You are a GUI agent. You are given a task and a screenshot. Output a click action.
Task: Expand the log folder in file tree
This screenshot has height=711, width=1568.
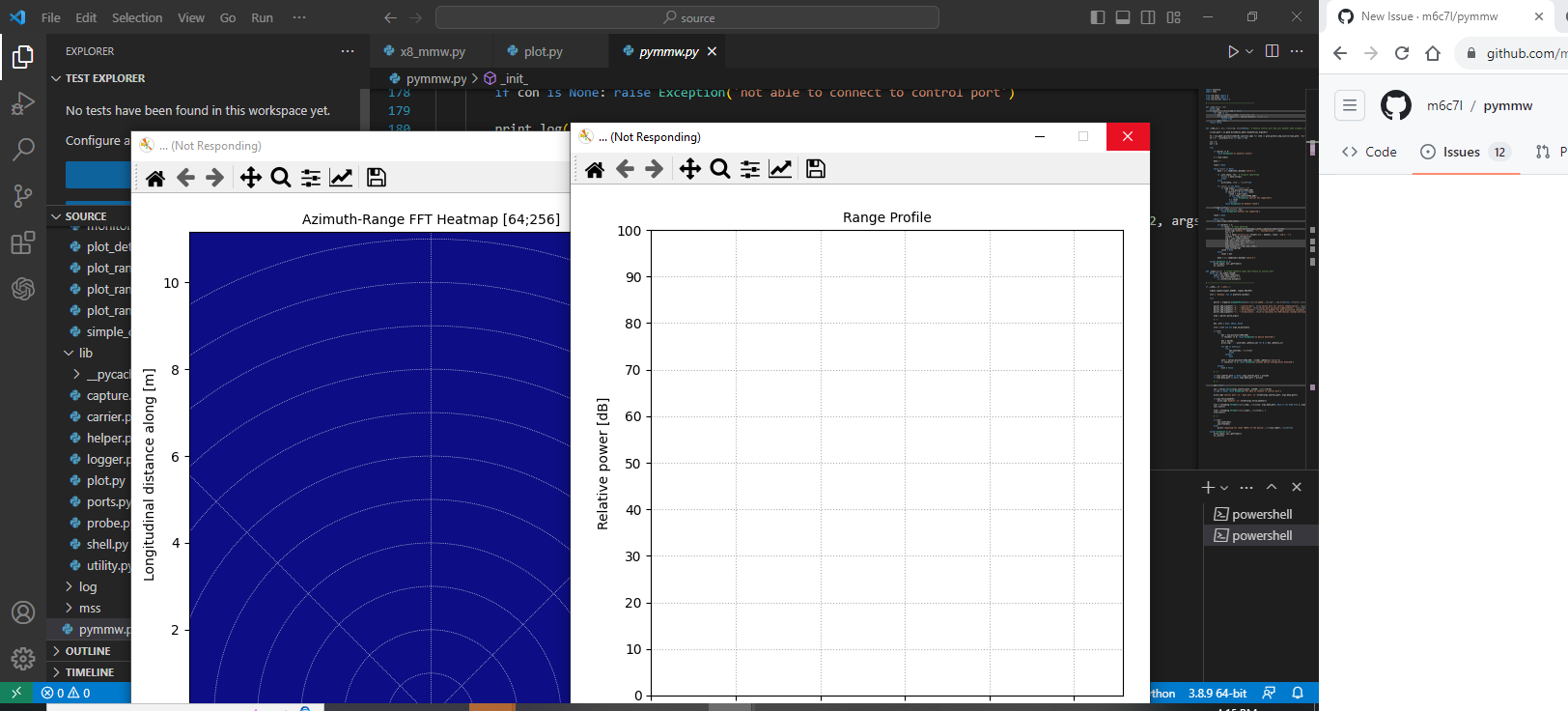pos(88,586)
